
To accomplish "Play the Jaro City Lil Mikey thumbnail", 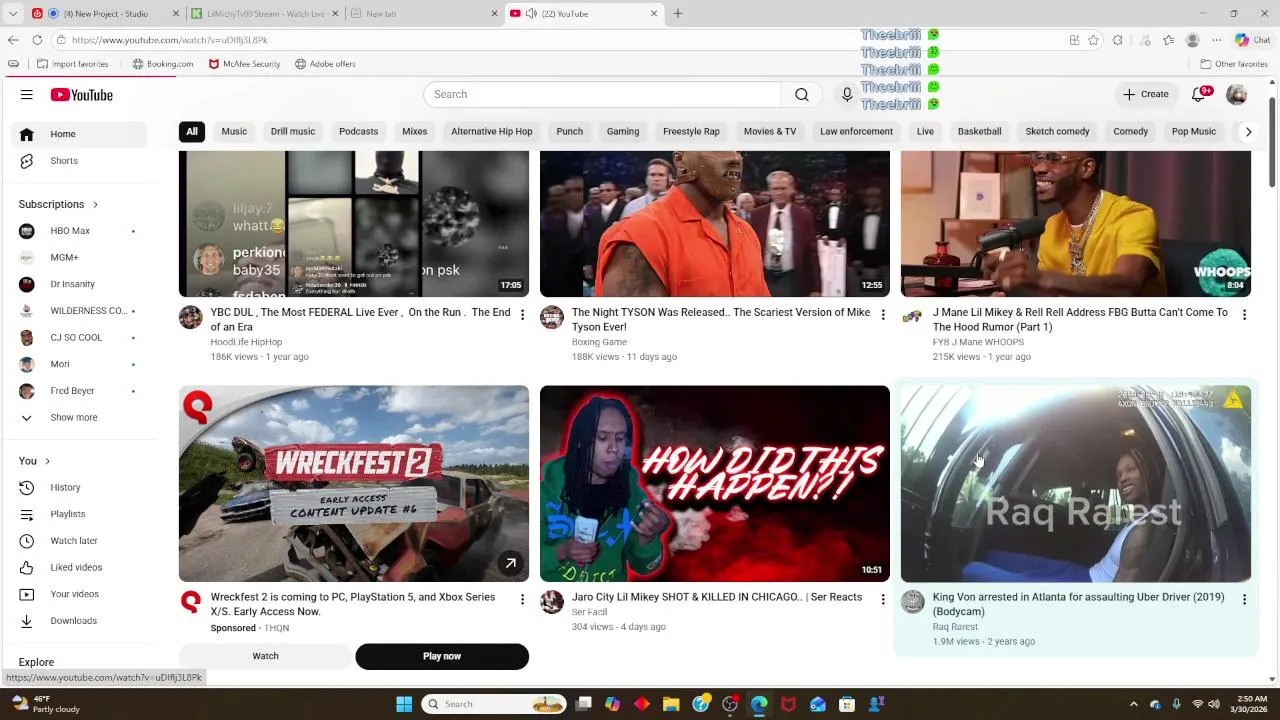I will [715, 484].
